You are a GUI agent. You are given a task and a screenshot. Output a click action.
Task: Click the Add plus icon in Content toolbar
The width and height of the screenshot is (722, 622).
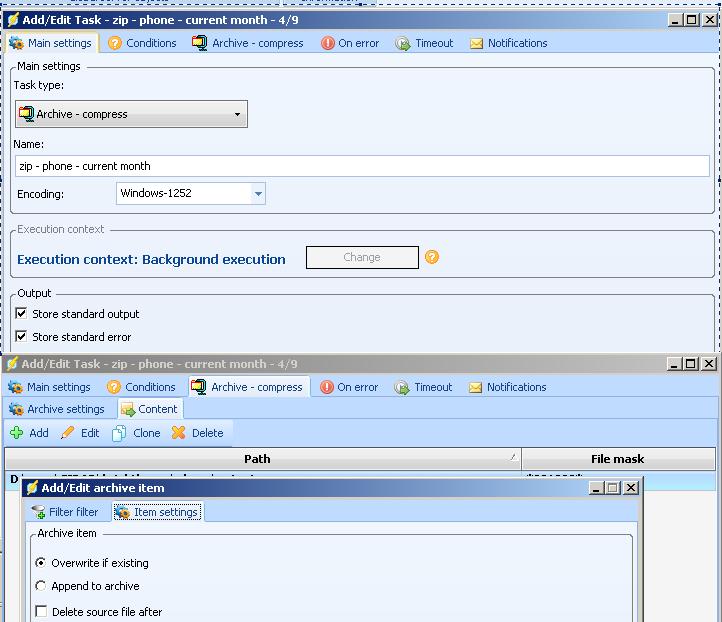point(17,433)
